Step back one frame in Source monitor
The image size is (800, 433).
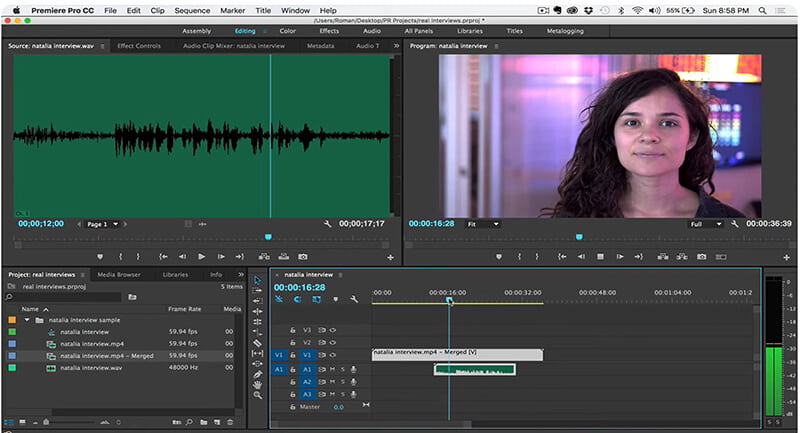coord(182,257)
